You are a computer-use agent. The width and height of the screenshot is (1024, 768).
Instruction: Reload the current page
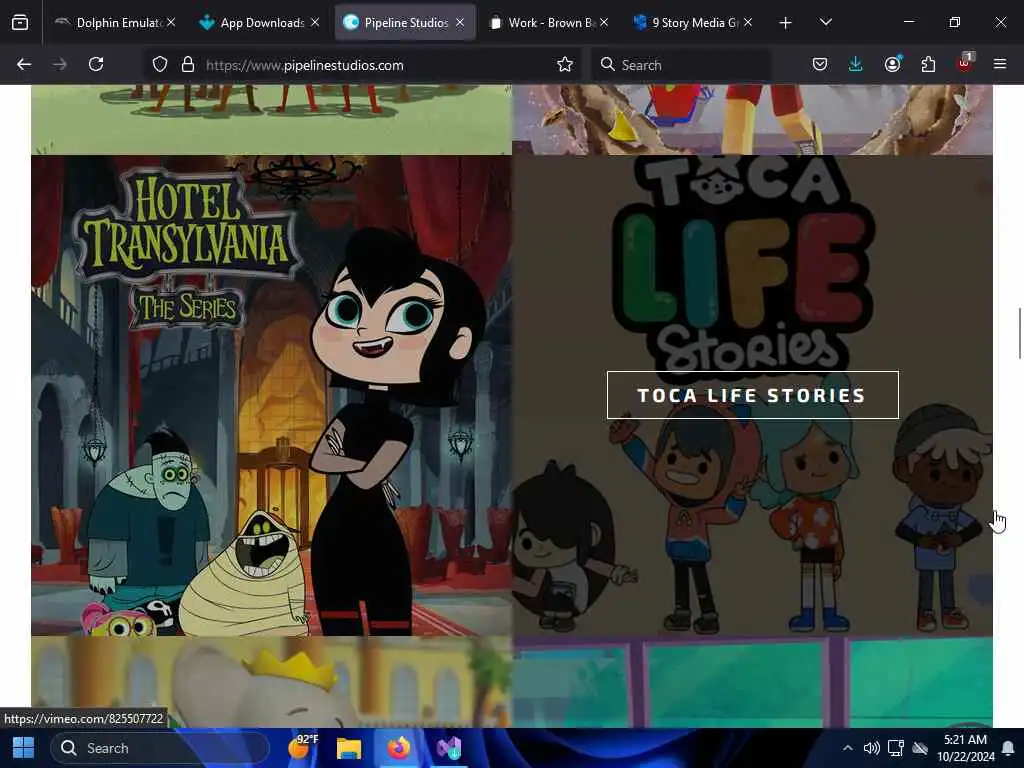(x=96, y=65)
